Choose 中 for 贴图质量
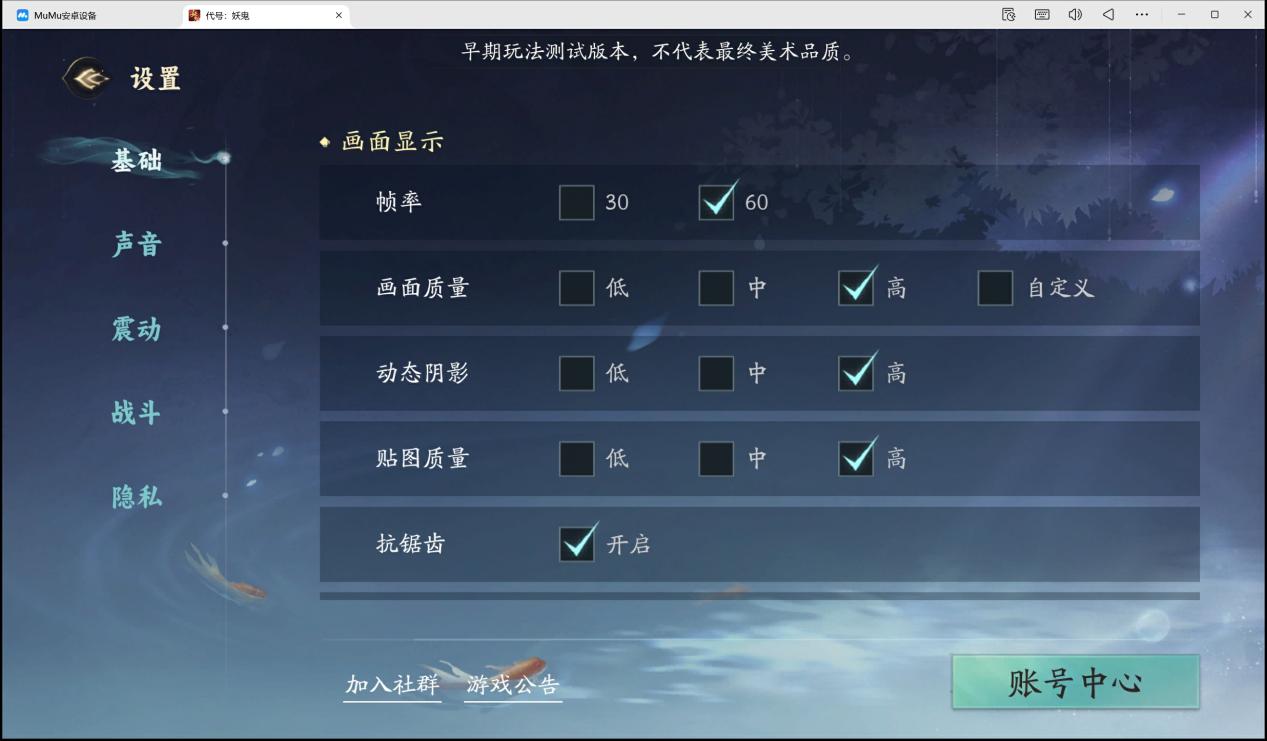Image resolution: width=1267 pixels, height=741 pixels. (716, 459)
